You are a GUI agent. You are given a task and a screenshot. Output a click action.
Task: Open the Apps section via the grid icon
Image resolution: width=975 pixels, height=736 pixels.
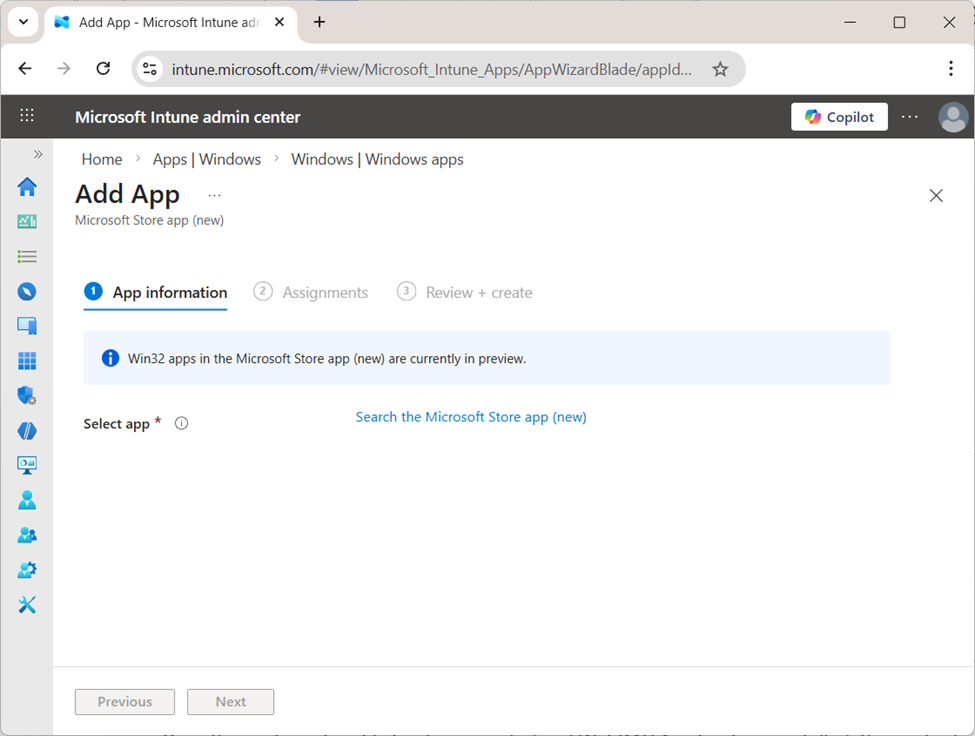pyautogui.click(x=27, y=360)
